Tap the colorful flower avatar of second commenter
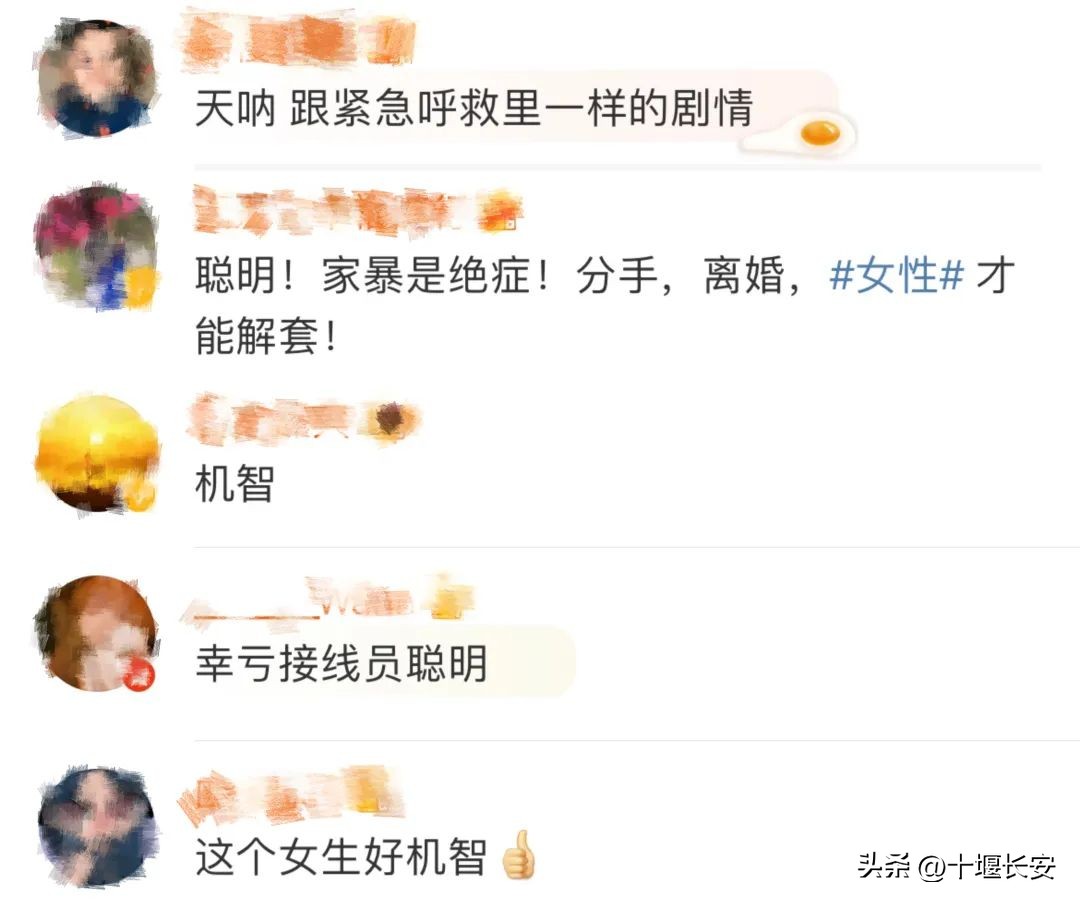 click(96, 247)
